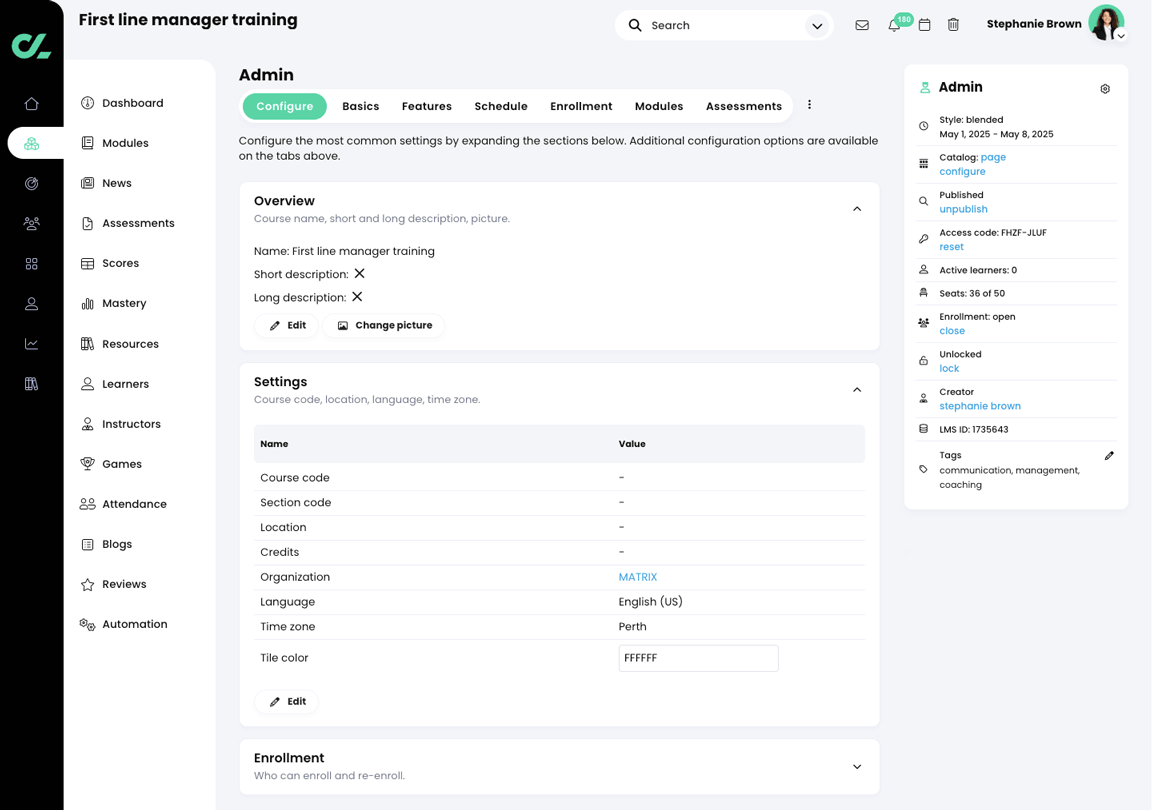Viewport: 1152px width, 810px height.
Task: Click the Tile color FFFFFF field
Action: (698, 658)
